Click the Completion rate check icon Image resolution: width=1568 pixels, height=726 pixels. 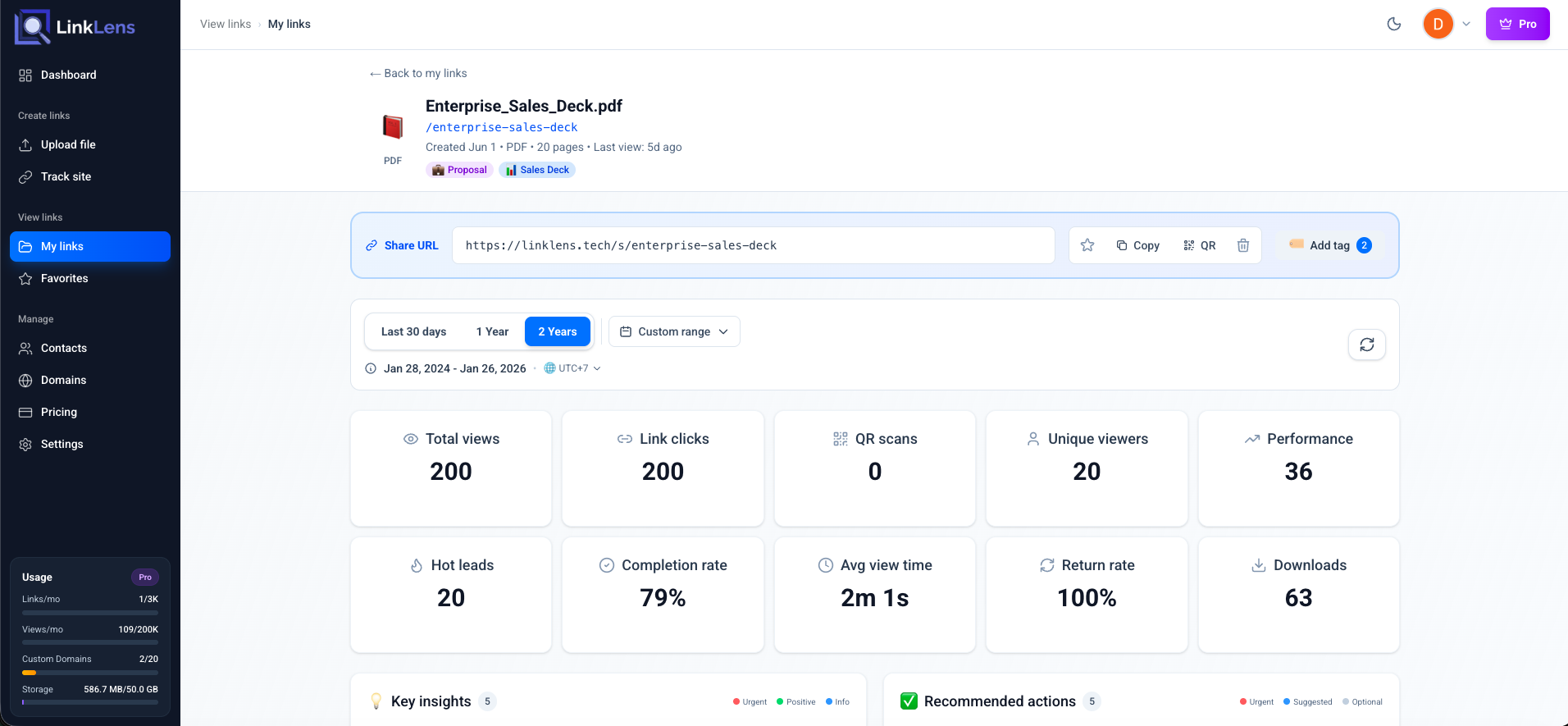(x=607, y=565)
